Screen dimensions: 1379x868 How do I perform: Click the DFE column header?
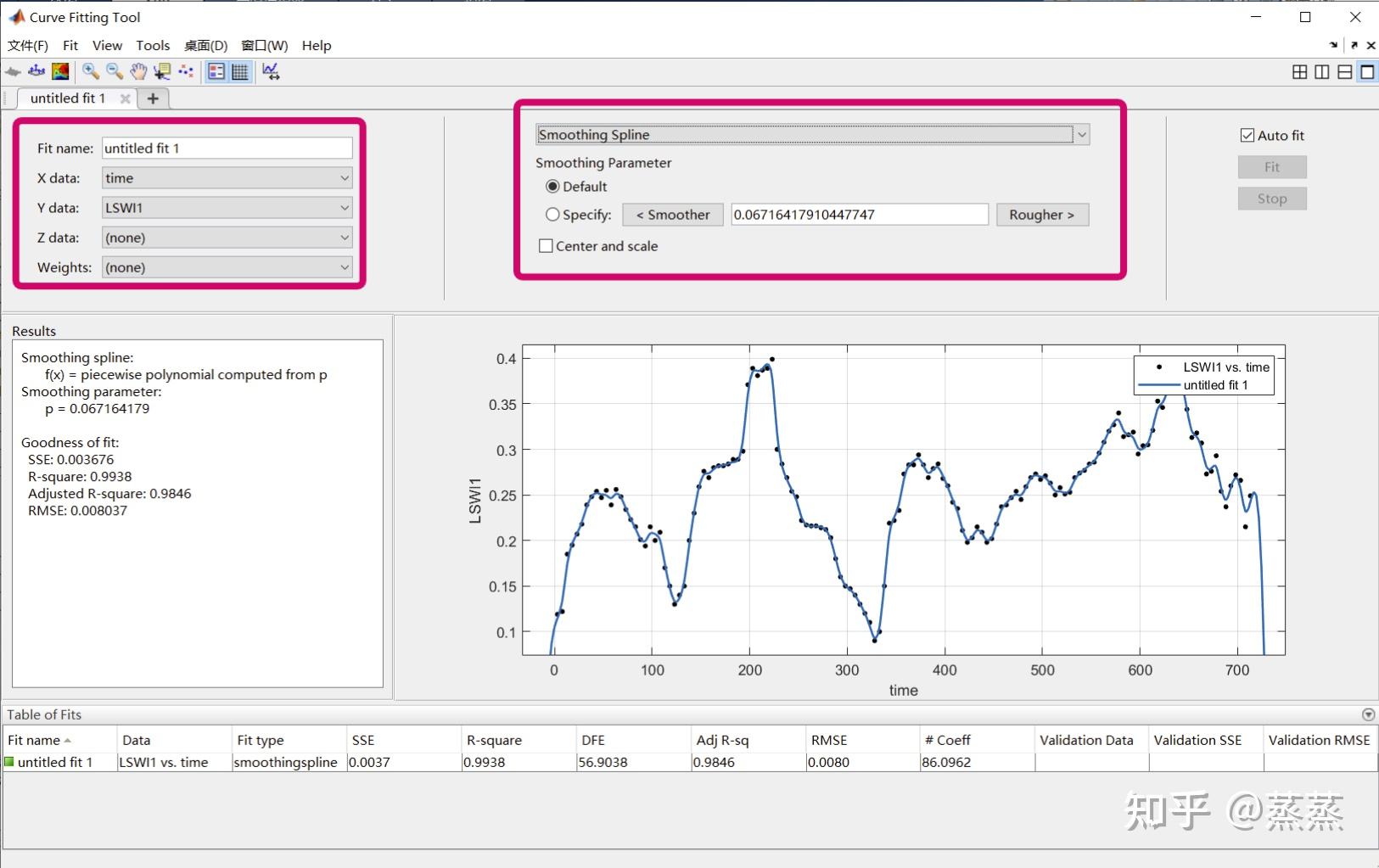(634, 740)
